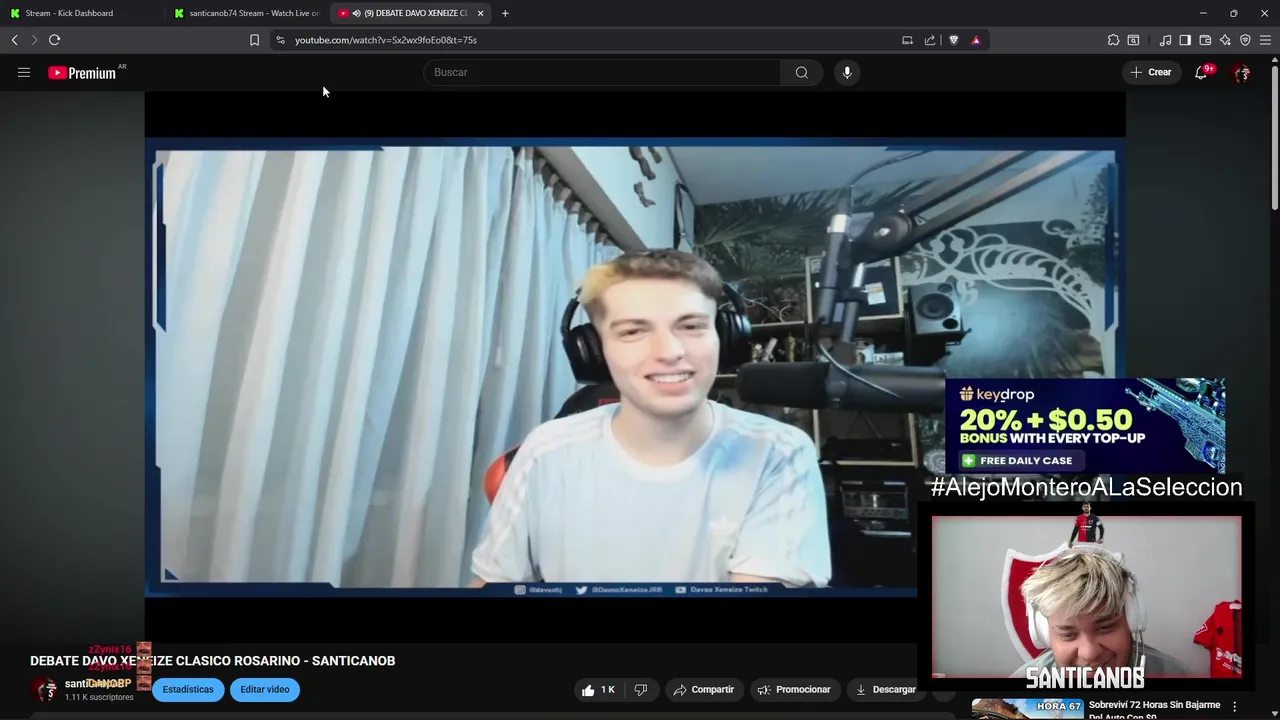Image resolution: width=1280 pixels, height=720 pixels.
Task: Click the Editar video button
Action: tap(265, 689)
